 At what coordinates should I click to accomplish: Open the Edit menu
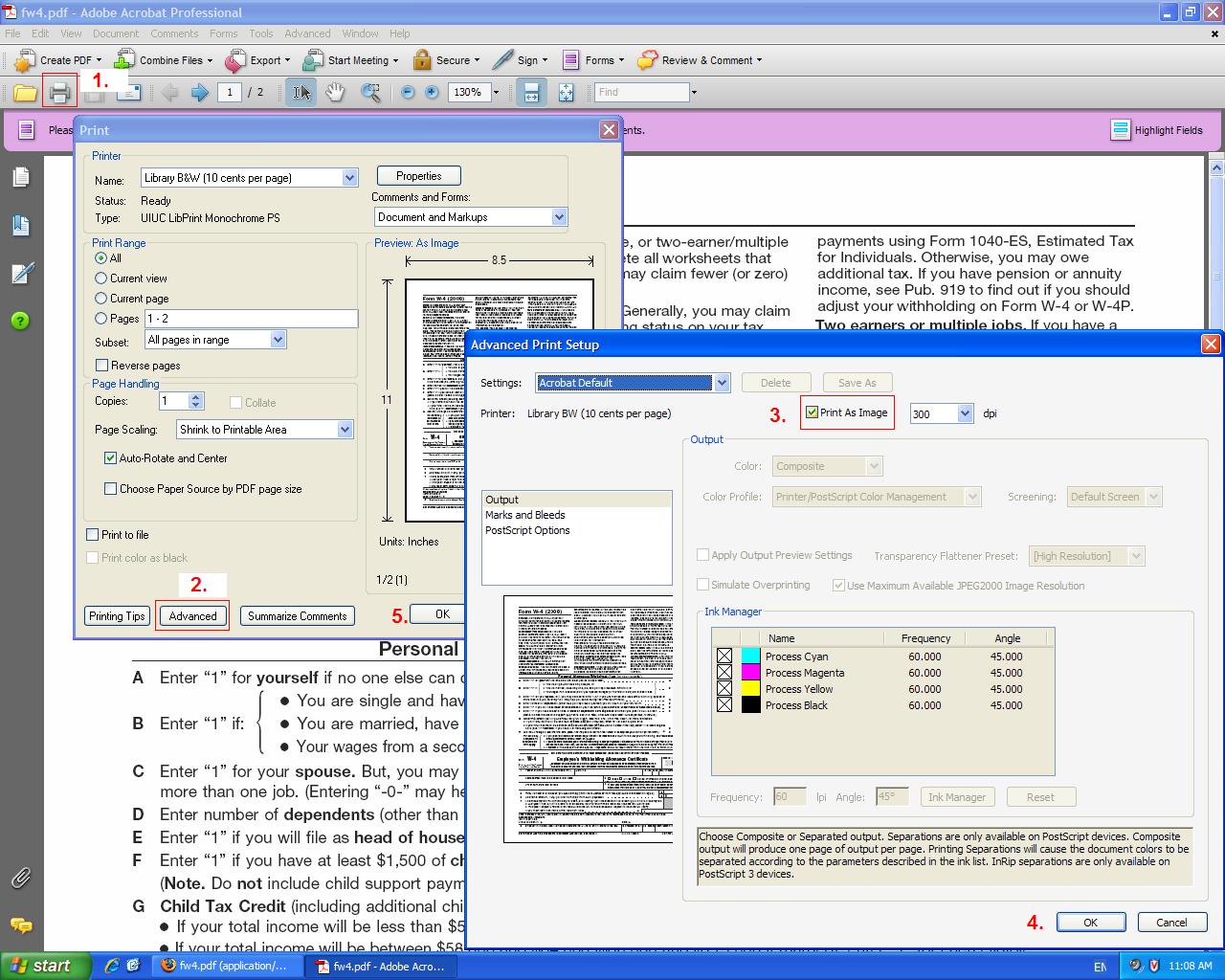pyautogui.click(x=40, y=33)
